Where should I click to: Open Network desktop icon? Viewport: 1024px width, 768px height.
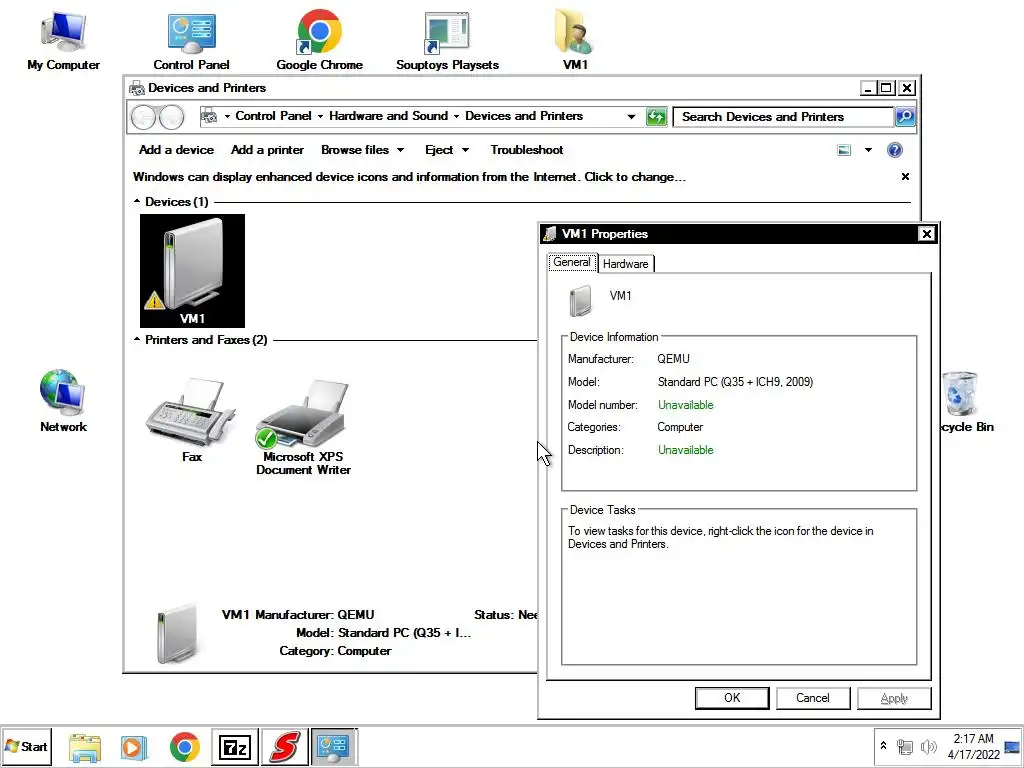click(x=63, y=400)
